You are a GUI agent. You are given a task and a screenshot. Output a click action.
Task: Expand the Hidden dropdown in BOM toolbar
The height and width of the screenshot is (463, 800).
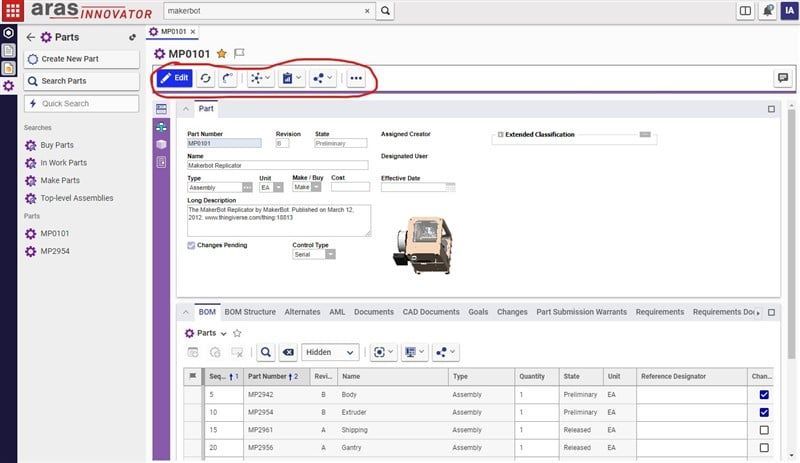(330, 352)
